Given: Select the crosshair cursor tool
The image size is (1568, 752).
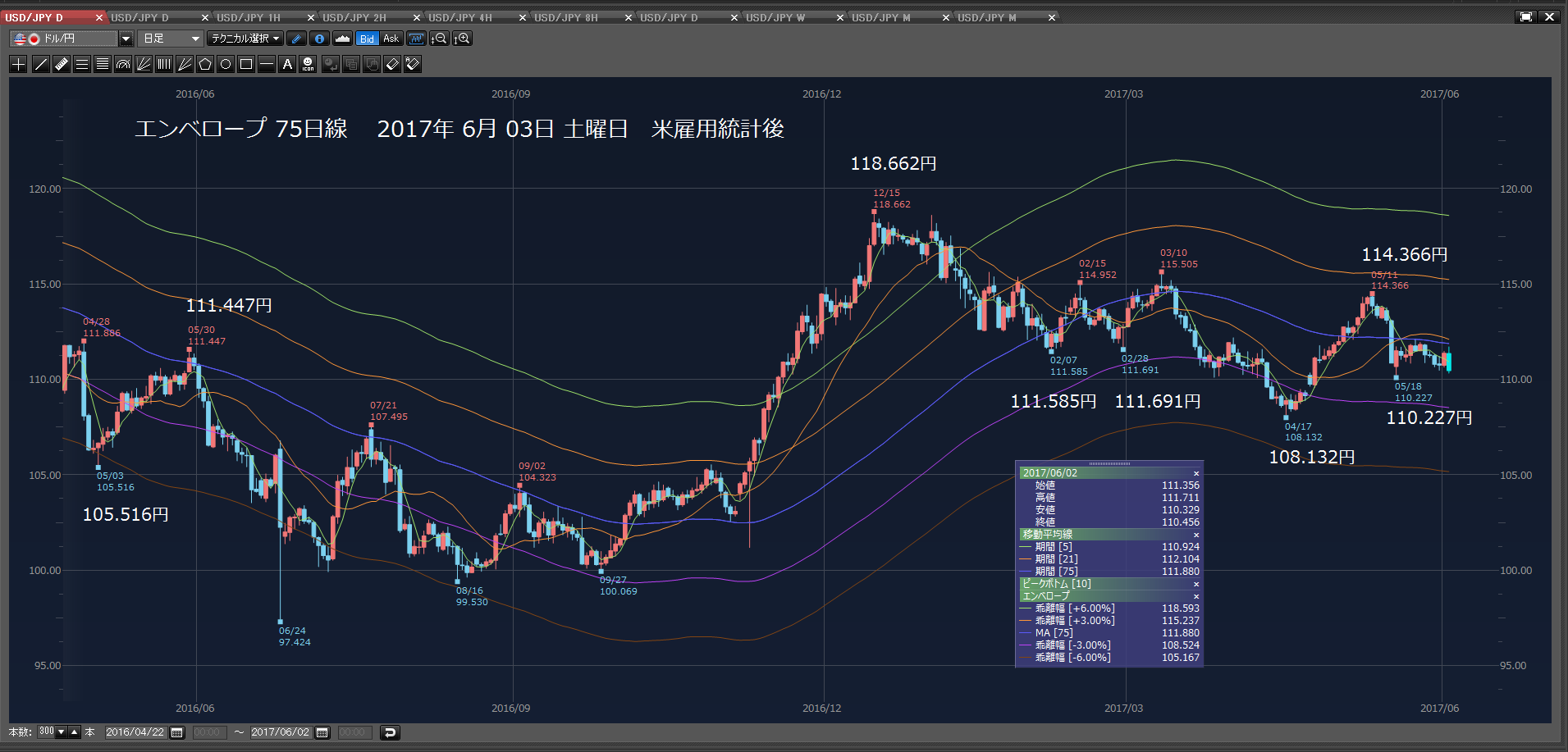Looking at the screenshot, I should (19, 64).
